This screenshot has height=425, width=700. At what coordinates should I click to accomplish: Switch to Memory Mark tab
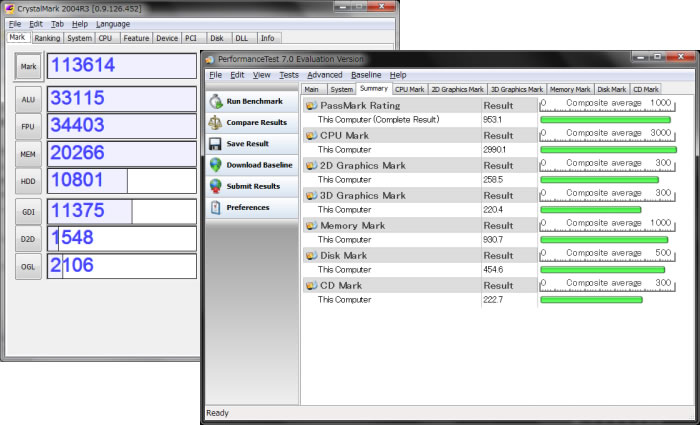(x=570, y=89)
